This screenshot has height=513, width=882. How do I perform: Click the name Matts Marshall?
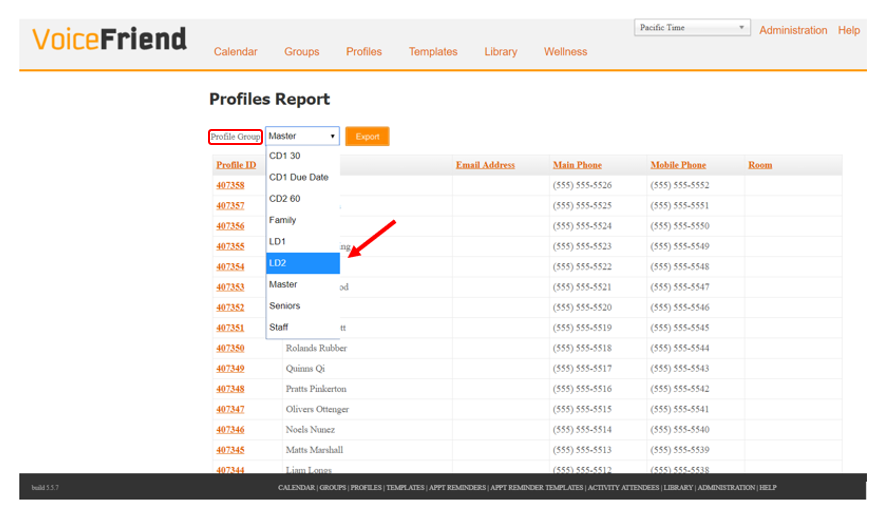[314, 450]
